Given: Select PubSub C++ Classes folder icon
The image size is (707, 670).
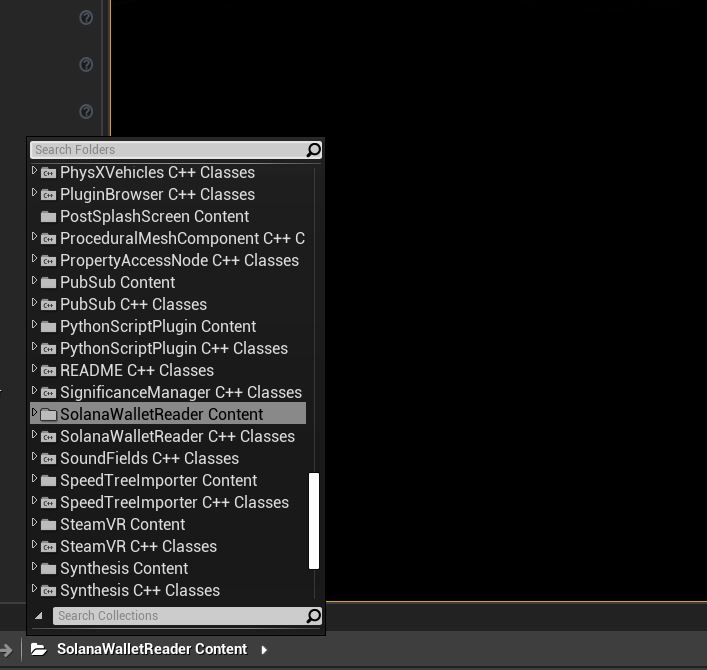Looking at the screenshot, I should [48, 305].
